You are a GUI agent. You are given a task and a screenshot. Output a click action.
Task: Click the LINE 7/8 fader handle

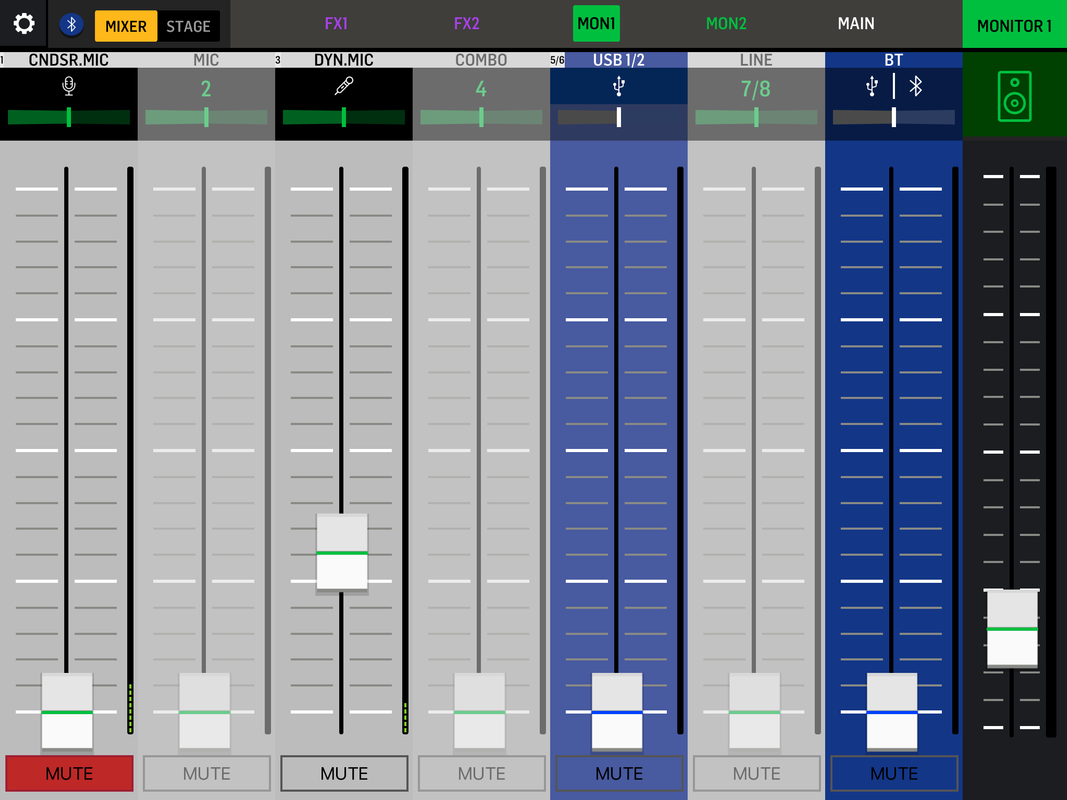(755, 712)
